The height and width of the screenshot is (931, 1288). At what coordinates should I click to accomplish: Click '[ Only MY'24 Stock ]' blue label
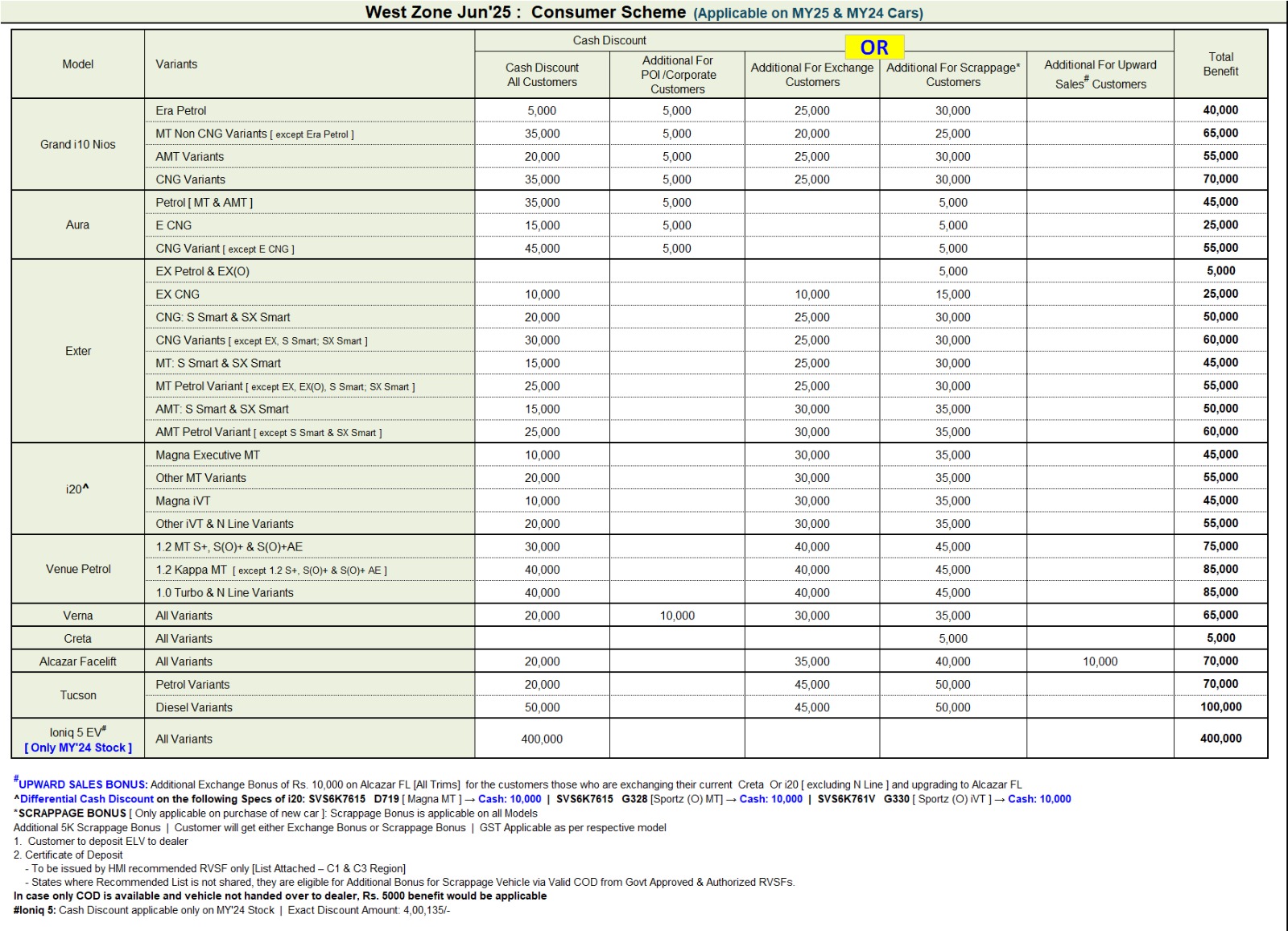pos(78,748)
